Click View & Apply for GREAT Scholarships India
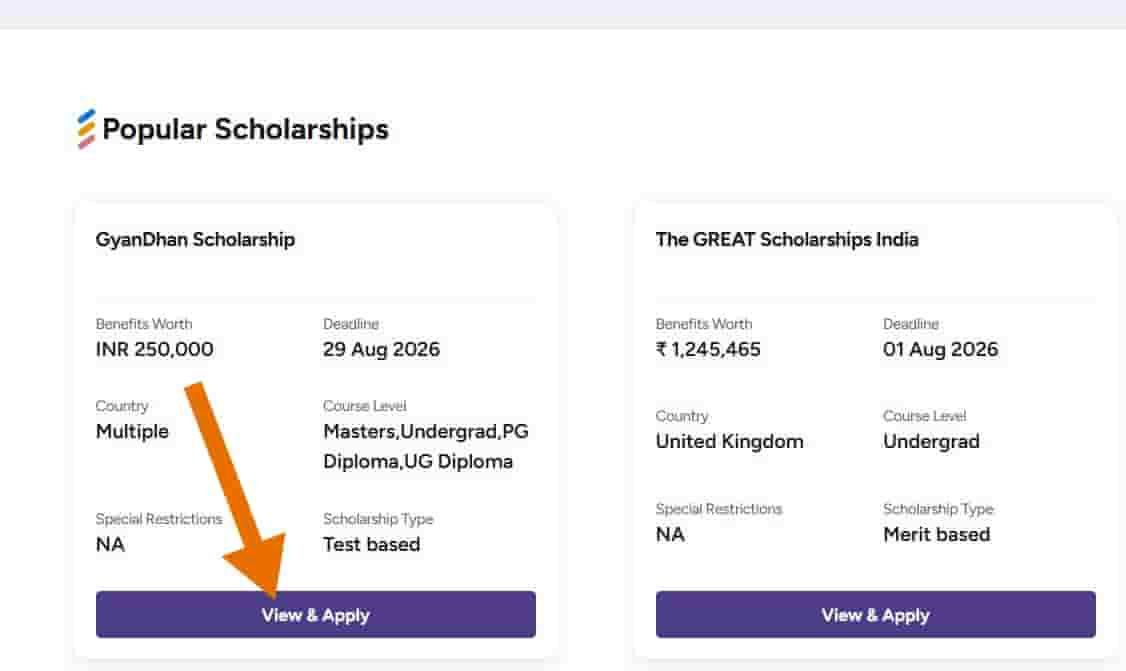The height and width of the screenshot is (671, 1126). [x=875, y=614]
